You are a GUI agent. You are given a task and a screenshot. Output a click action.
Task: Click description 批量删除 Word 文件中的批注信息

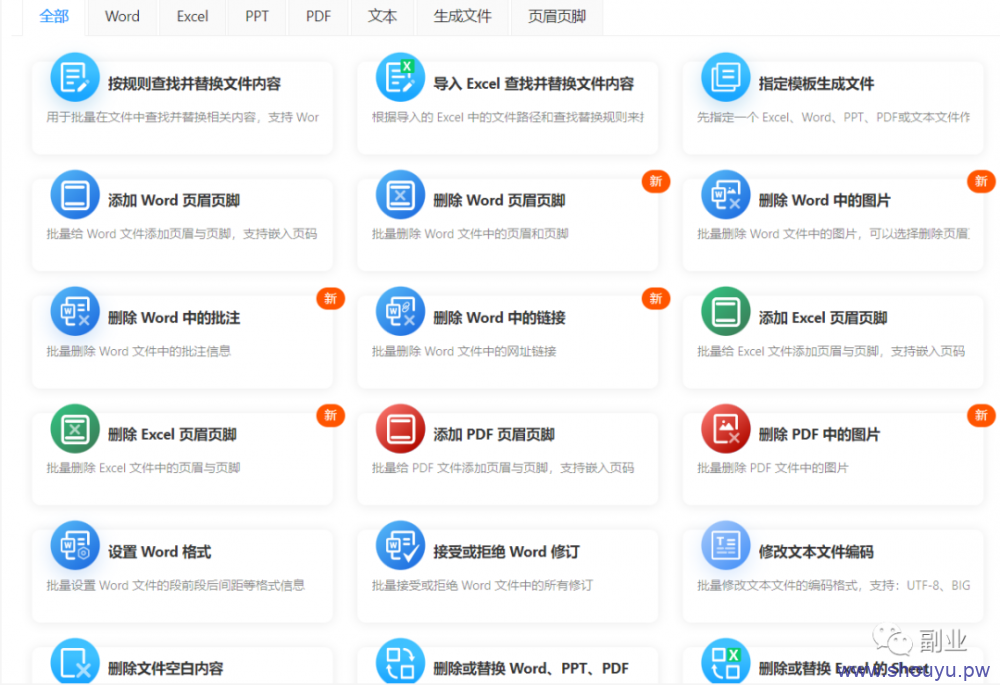pyautogui.click(x=138, y=351)
